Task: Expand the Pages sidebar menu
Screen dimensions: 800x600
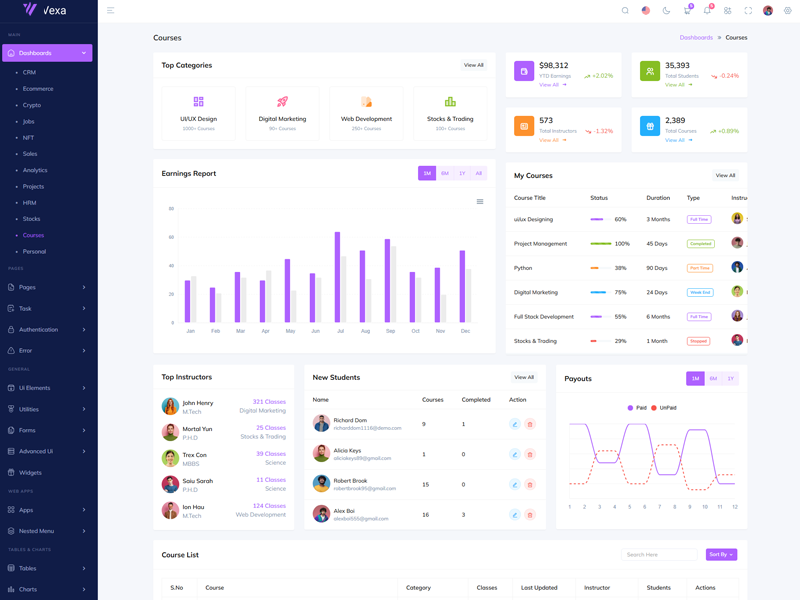Action: pyautogui.click(x=47, y=287)
